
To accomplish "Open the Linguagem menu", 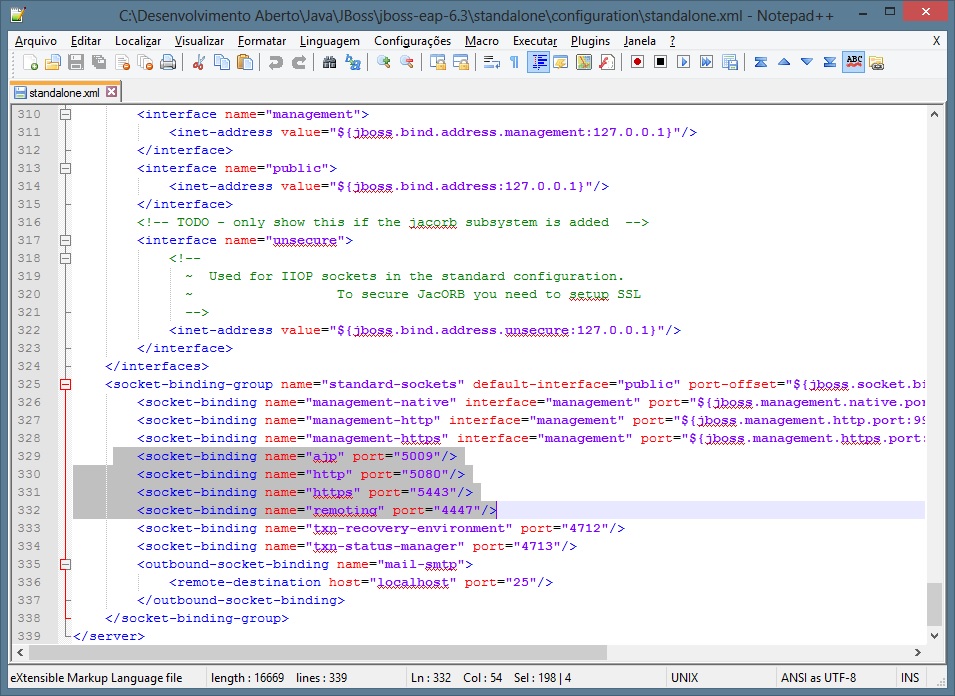I will tap(329, 41).
